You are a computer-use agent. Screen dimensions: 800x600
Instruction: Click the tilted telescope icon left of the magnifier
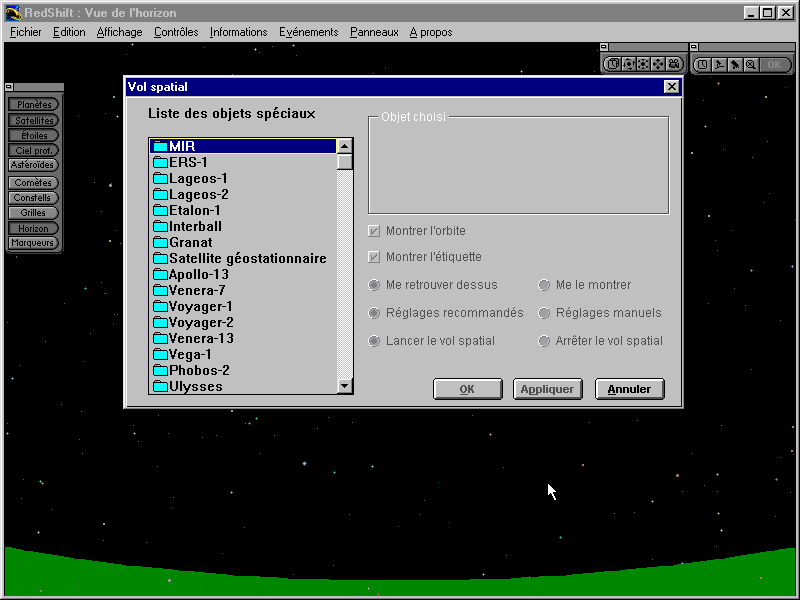click(735, 65)
